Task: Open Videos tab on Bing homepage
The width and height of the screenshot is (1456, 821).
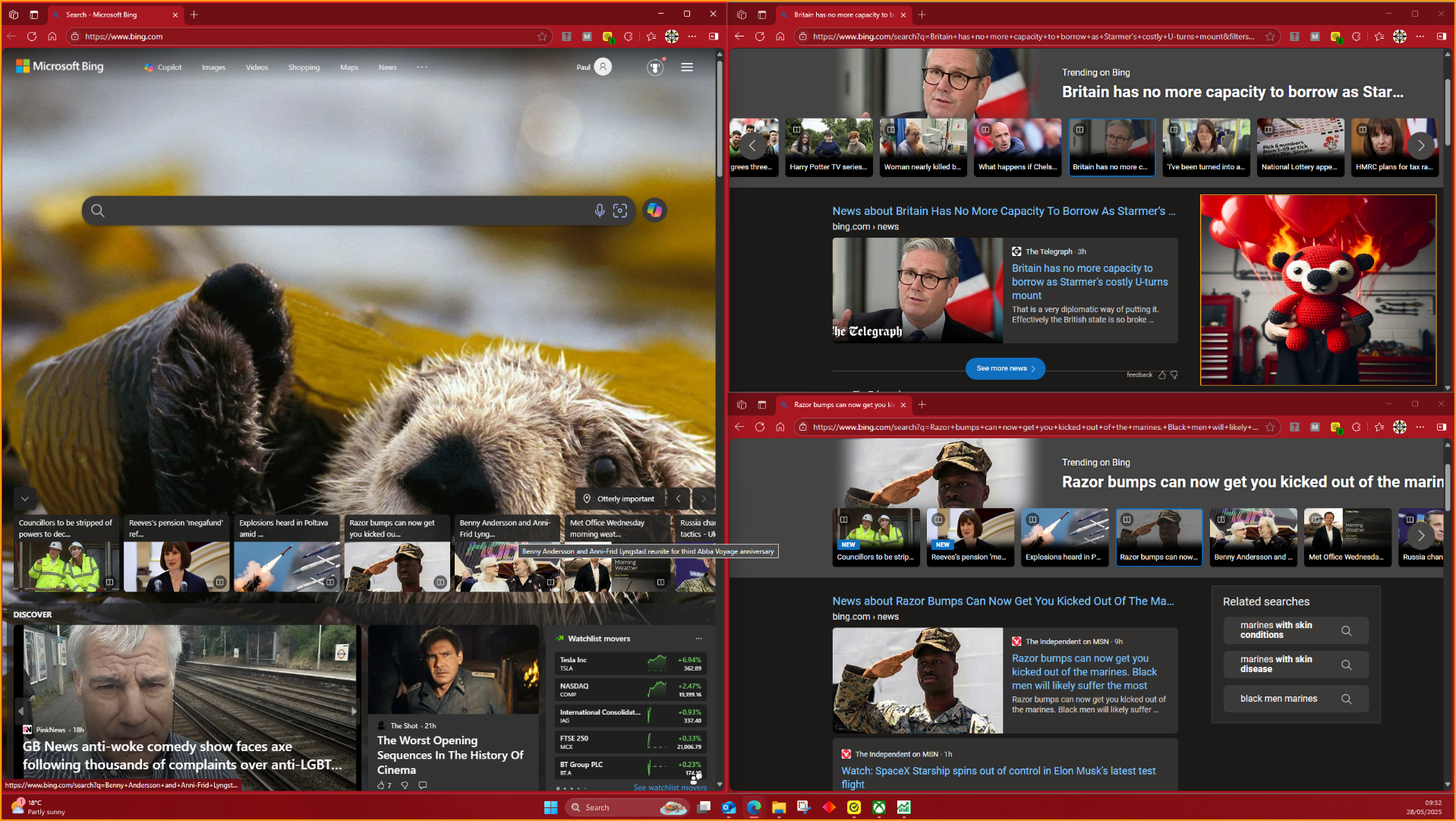Action: [257, 68]
